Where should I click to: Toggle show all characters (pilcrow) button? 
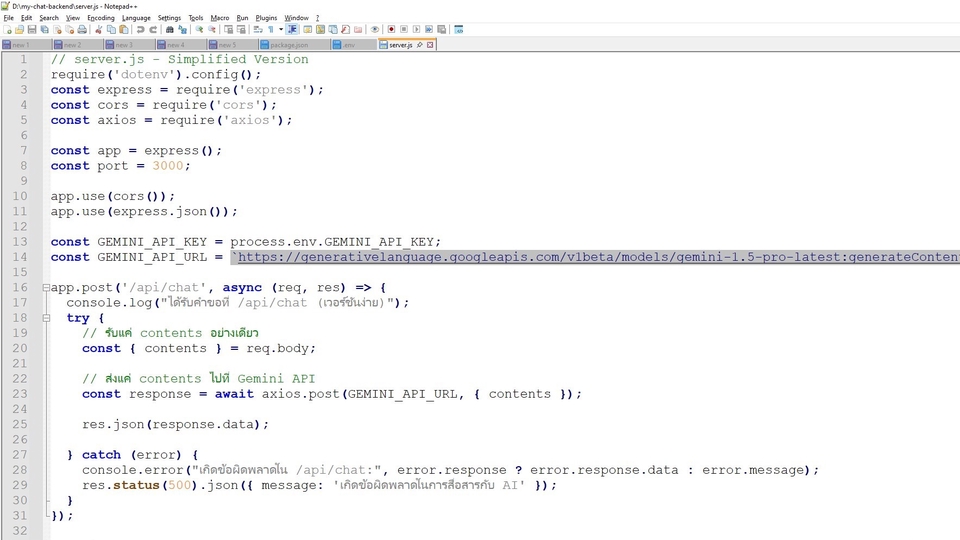(x=271, y=30)
